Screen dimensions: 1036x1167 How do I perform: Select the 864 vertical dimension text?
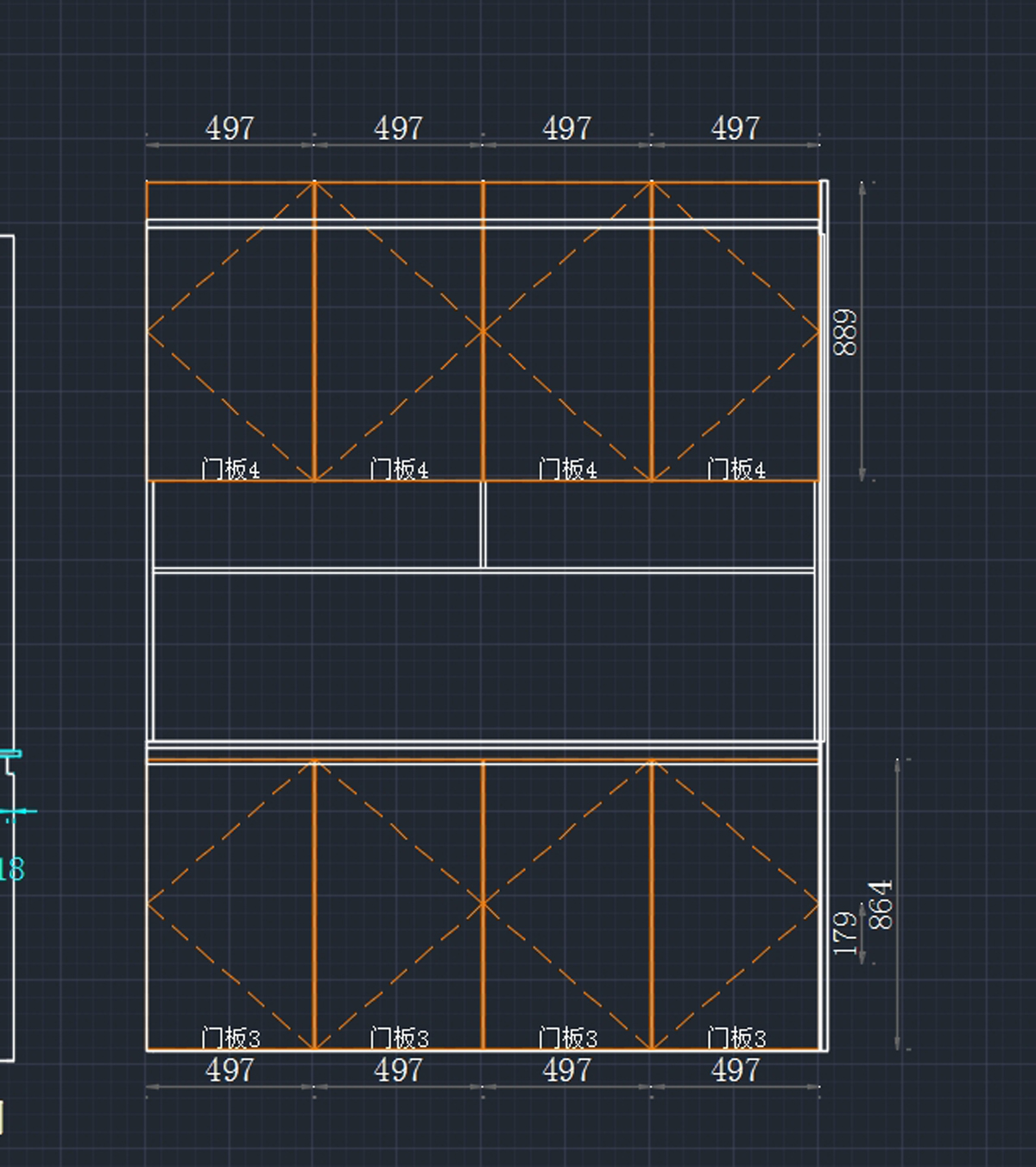point(881,905)
